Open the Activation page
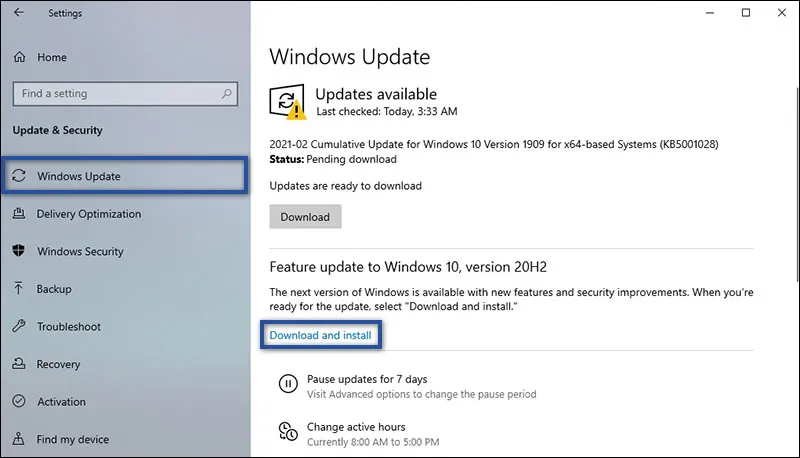This screenshot has height=458, width=800. (124, 401)
